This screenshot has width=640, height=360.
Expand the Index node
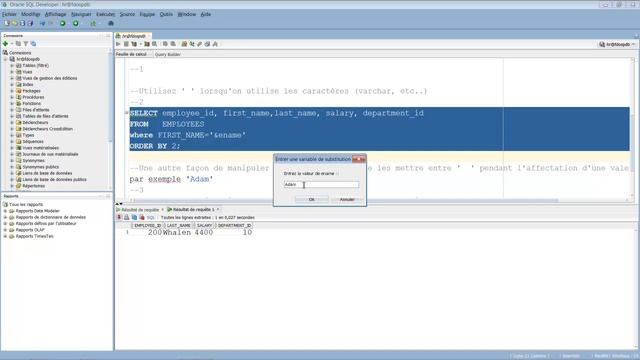[12, 84]
